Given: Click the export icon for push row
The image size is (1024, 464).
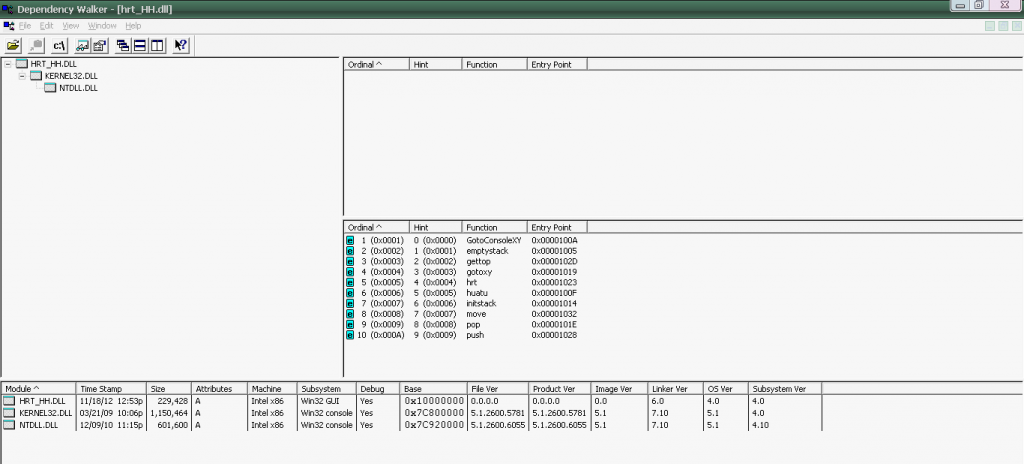Looking at the screenshot, I should coord(350,335).
